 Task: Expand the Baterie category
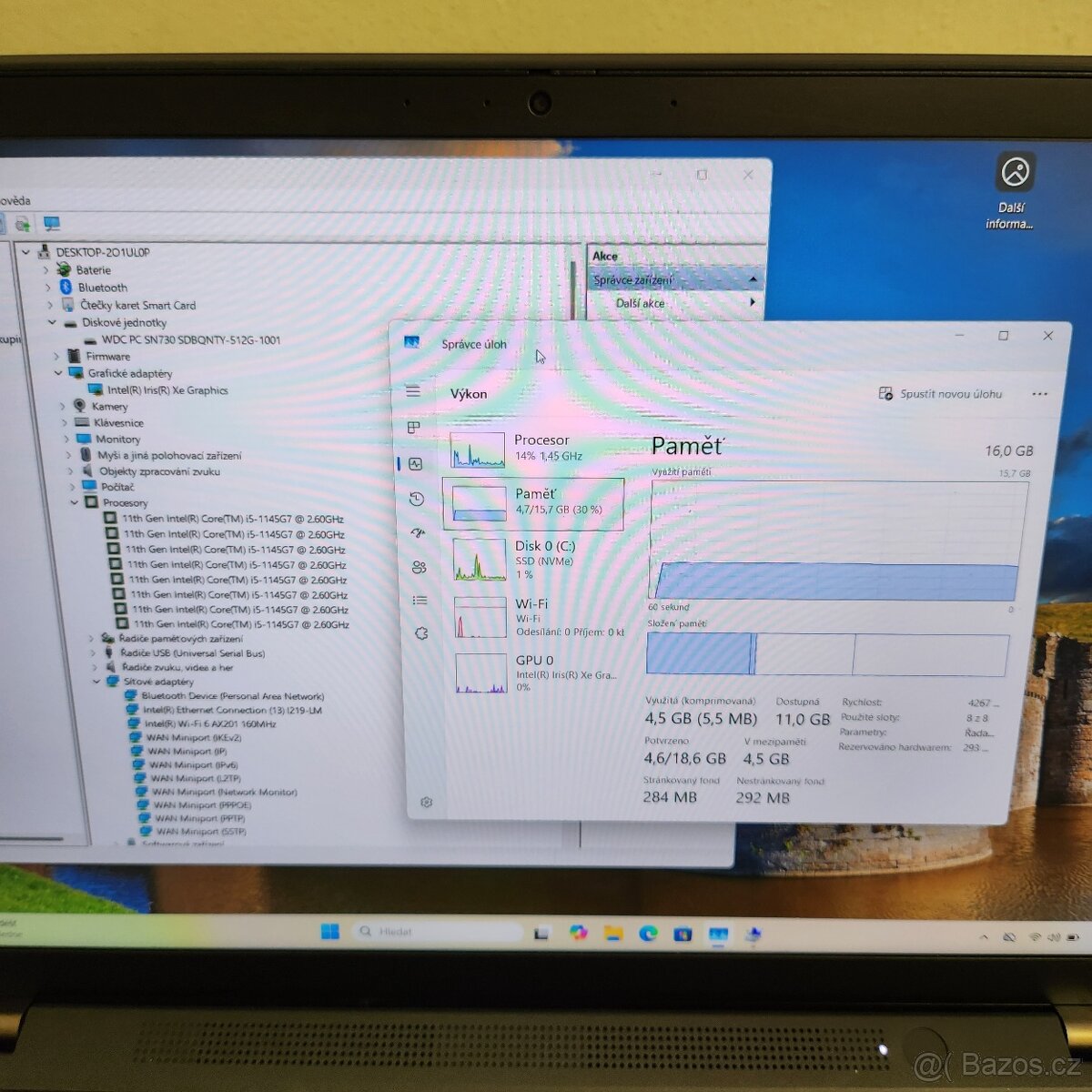[x=45, y=270]
